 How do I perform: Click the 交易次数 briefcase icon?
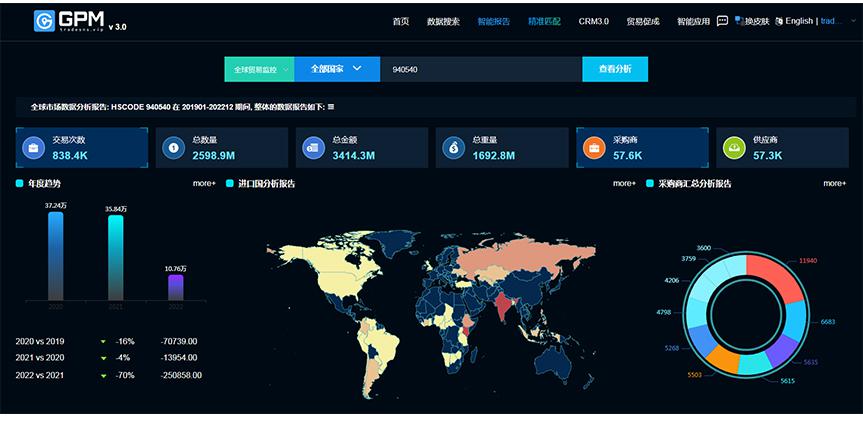(33, 148)
